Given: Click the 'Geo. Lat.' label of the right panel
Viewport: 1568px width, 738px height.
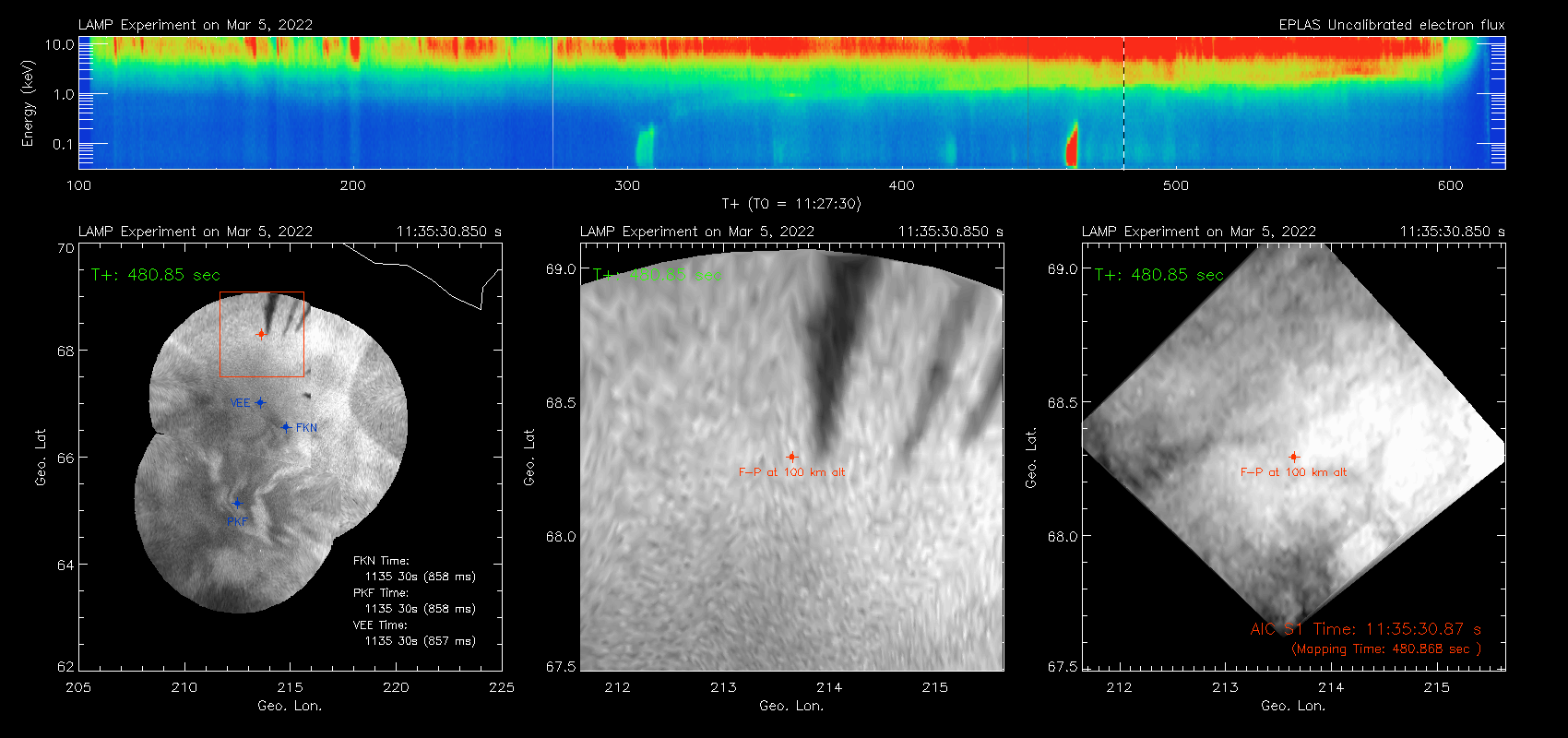Looking at the screenshot, I should [1031, 457].
